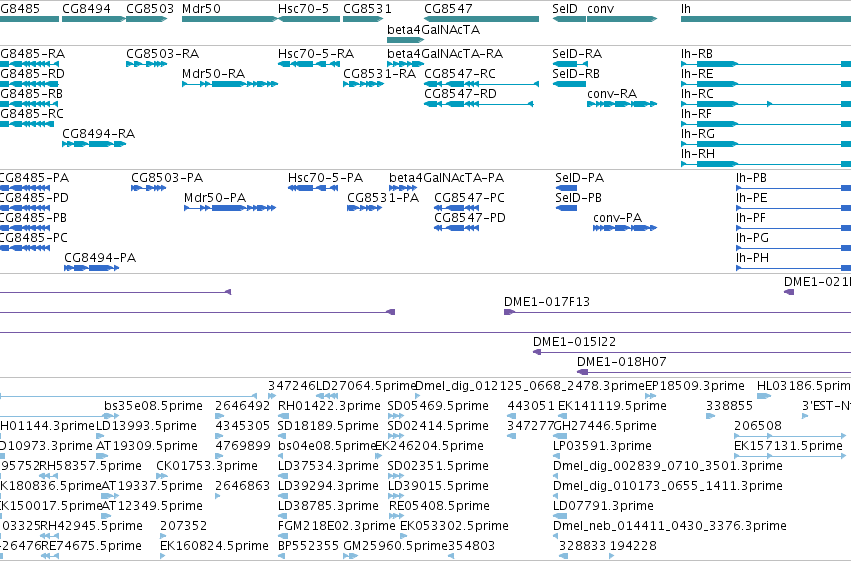Select EST RE05408.5prime label
This screenshot has width=851, height=561.
[x=439, y=506]
